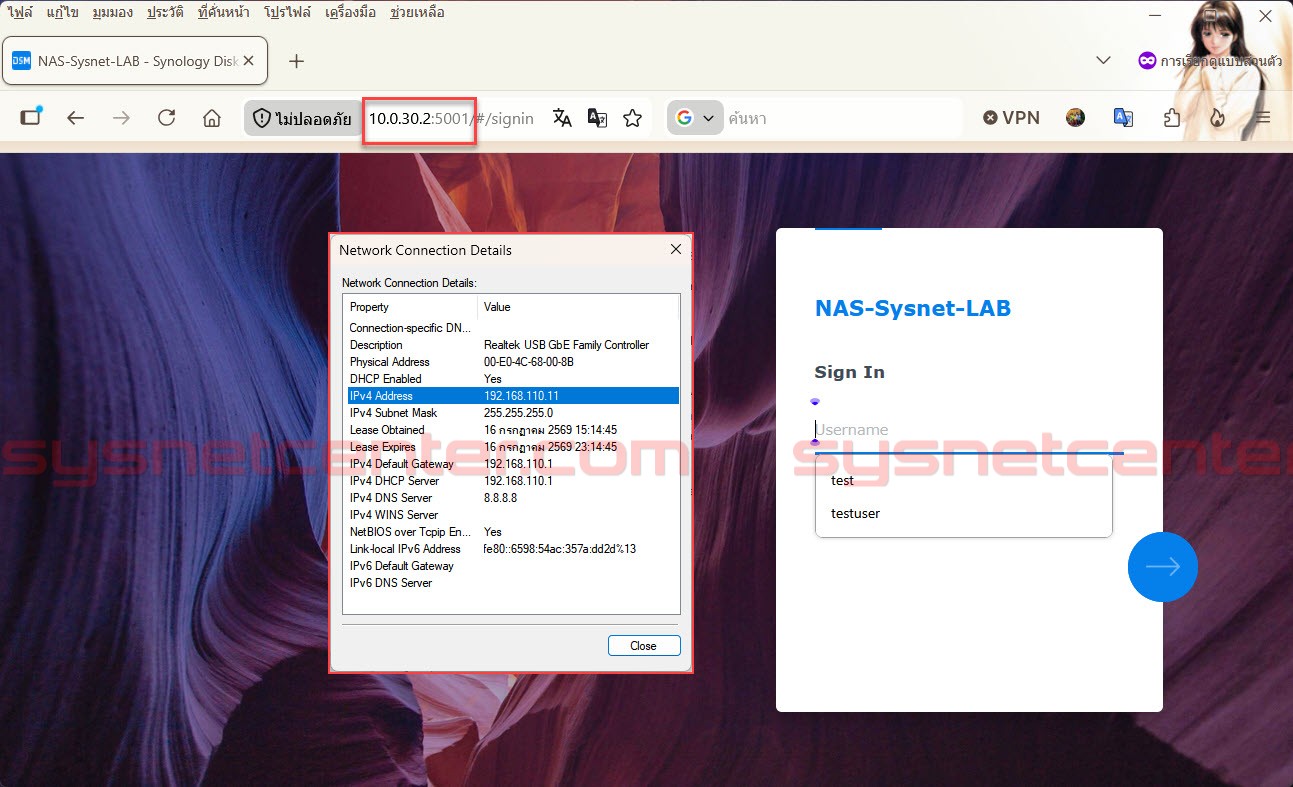Open the Google search engine dropdown
This screenshot has height=787, width=1293.
(696, 118)
